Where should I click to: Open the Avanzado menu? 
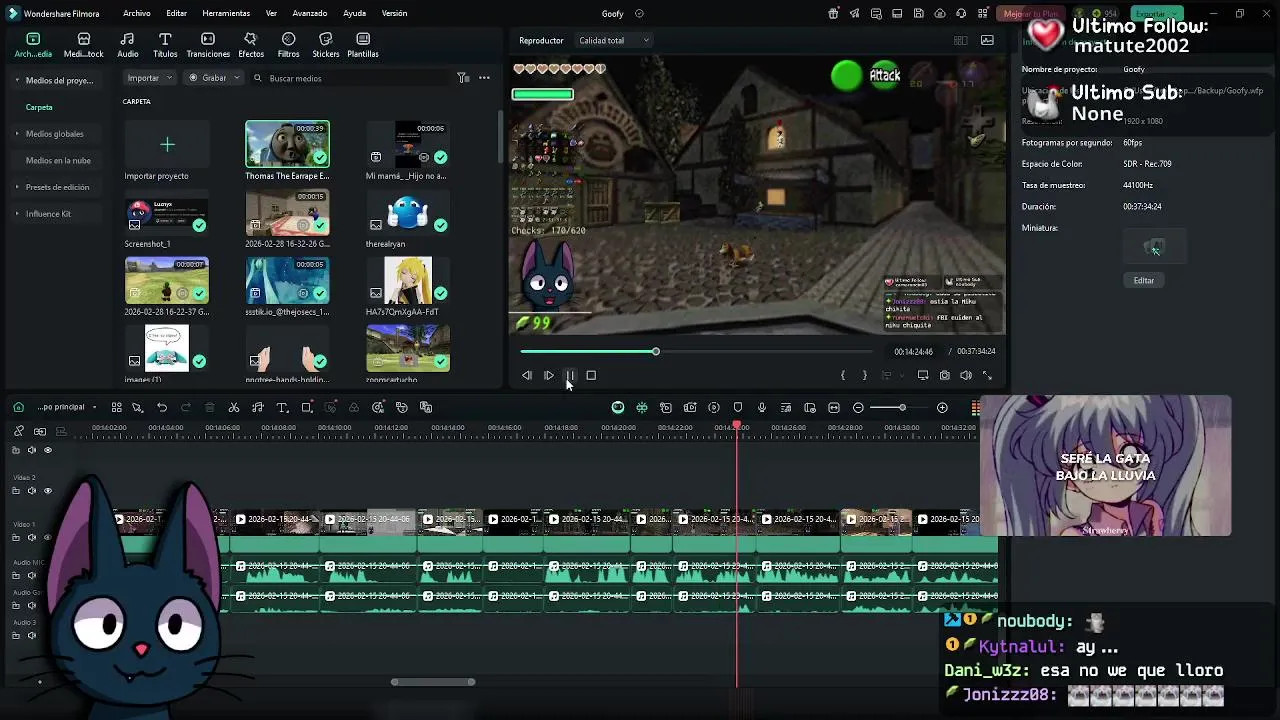310,14
